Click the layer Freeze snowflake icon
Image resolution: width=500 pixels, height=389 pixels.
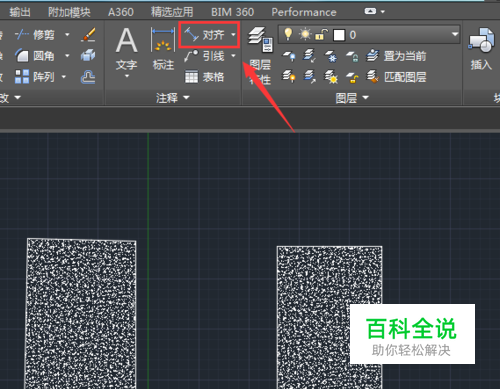point(331,56)
